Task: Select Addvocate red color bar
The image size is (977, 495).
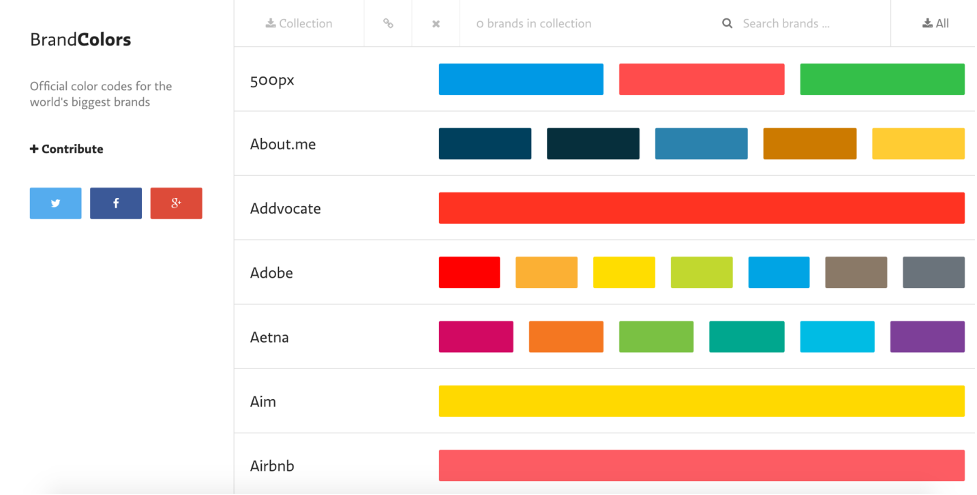Action: click(702, 208)
